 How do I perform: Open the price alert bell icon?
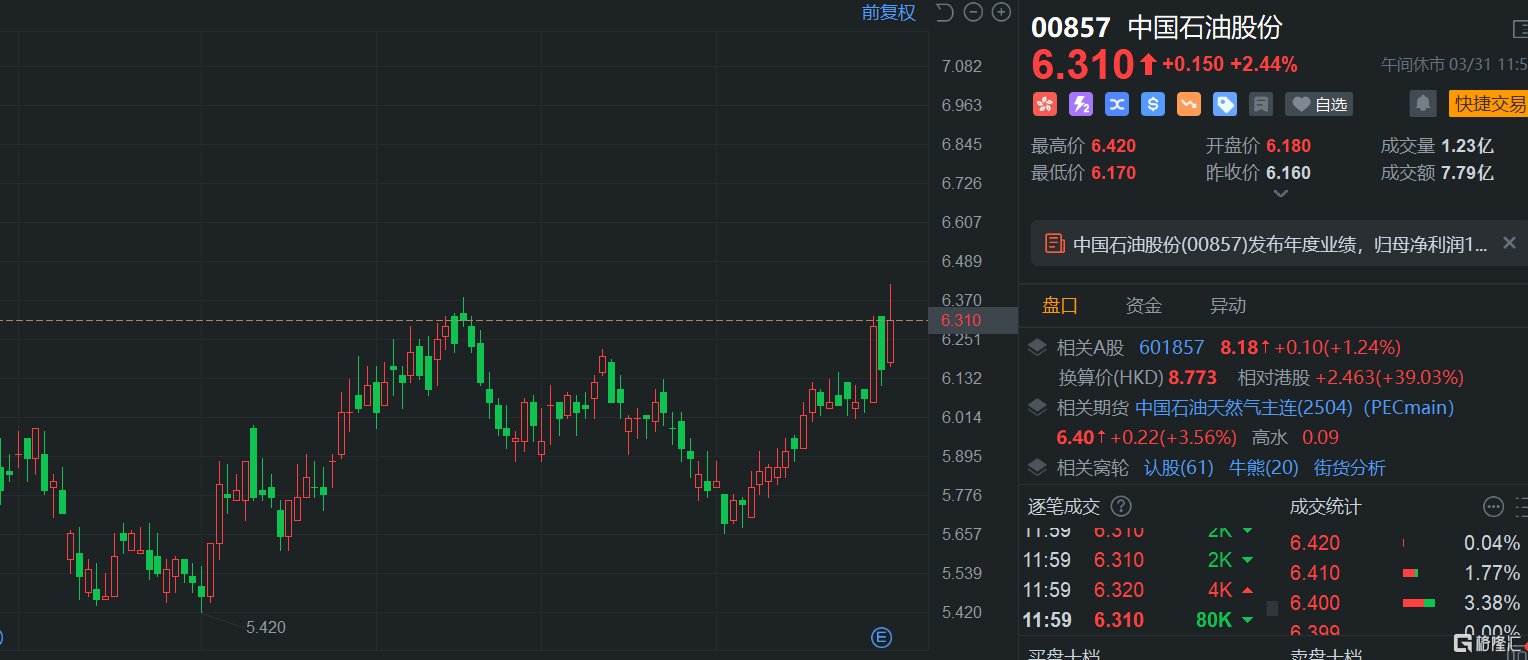[x=1422, y=103]
